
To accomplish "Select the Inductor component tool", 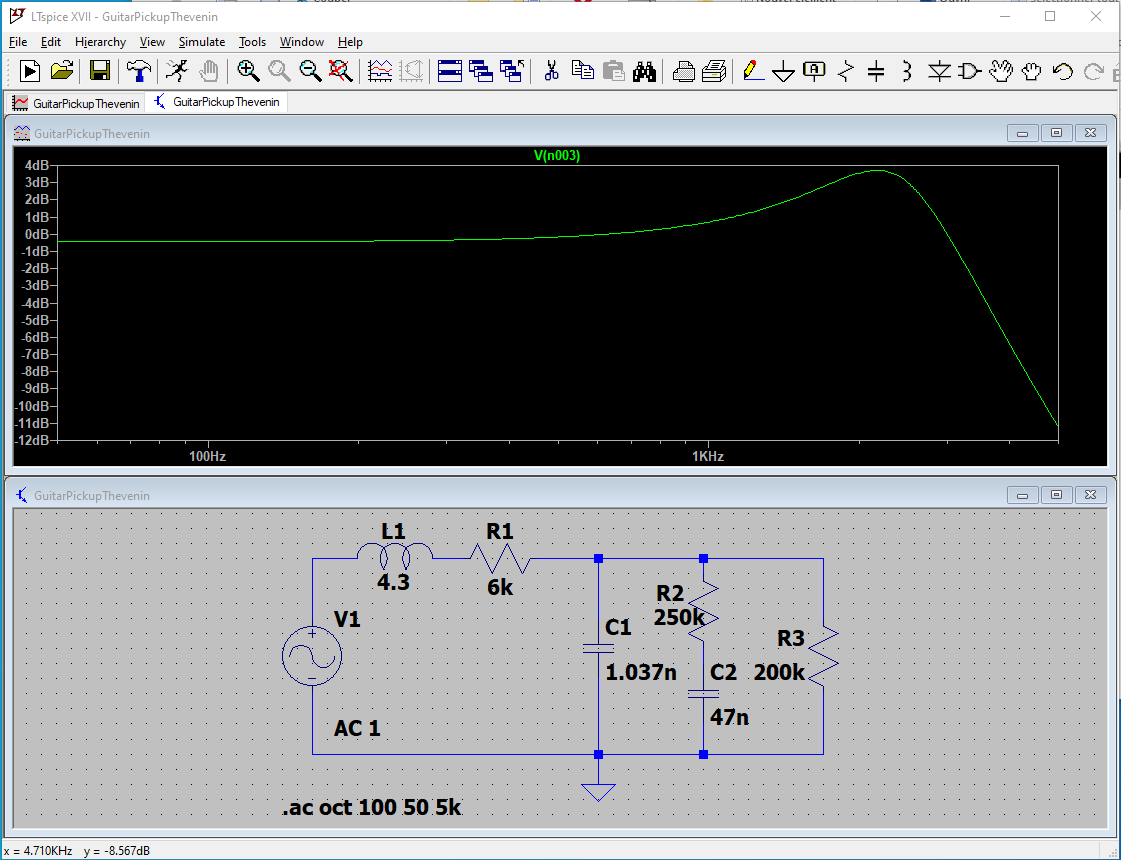I will click(x=906, y=71).
